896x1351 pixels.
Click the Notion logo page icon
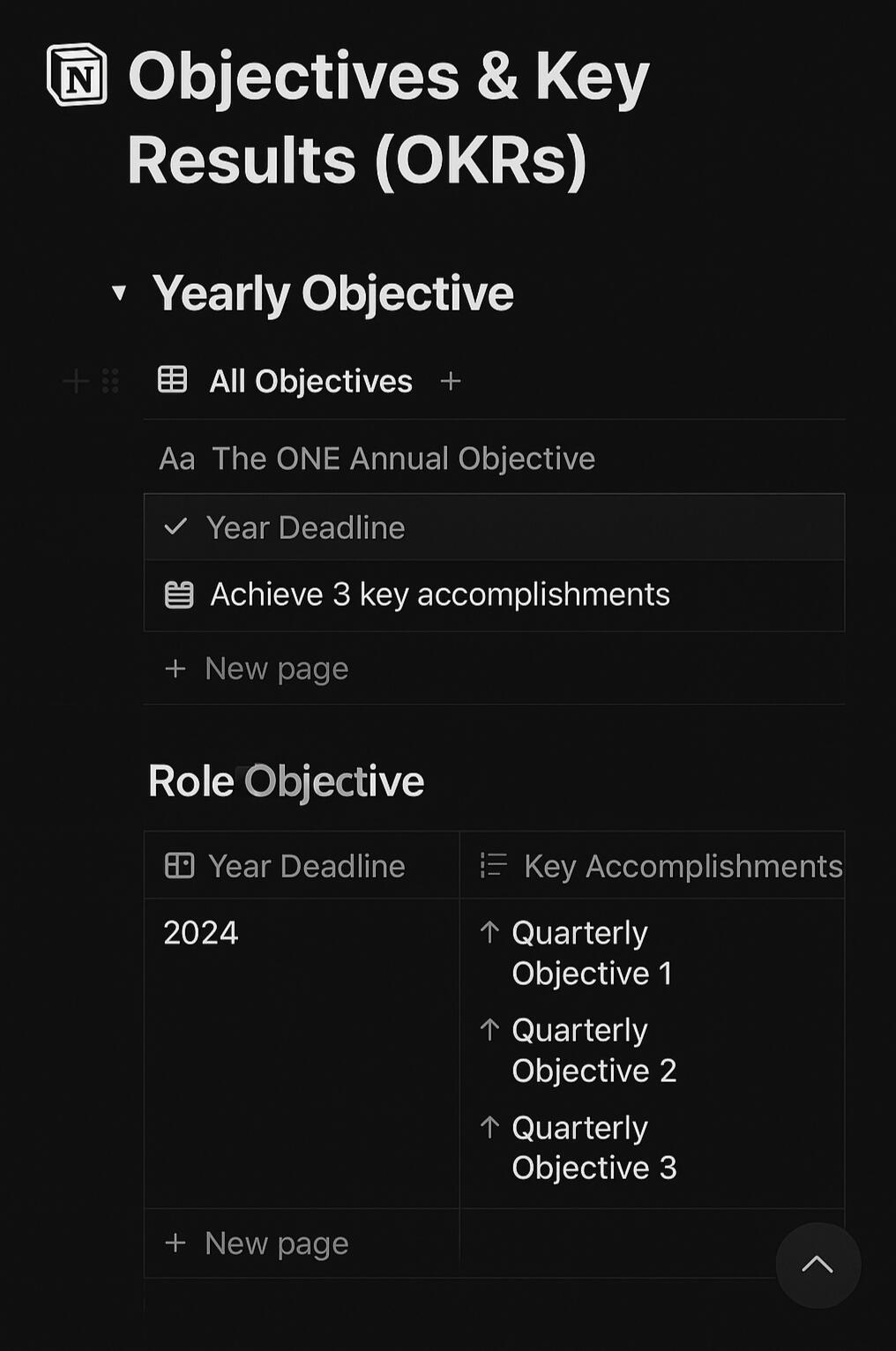coord(78,75)
